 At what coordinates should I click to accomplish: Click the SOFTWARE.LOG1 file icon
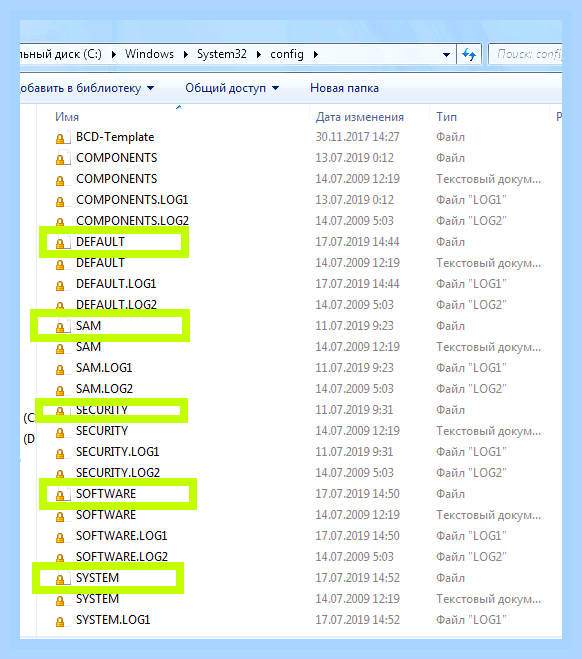[61, 537]
